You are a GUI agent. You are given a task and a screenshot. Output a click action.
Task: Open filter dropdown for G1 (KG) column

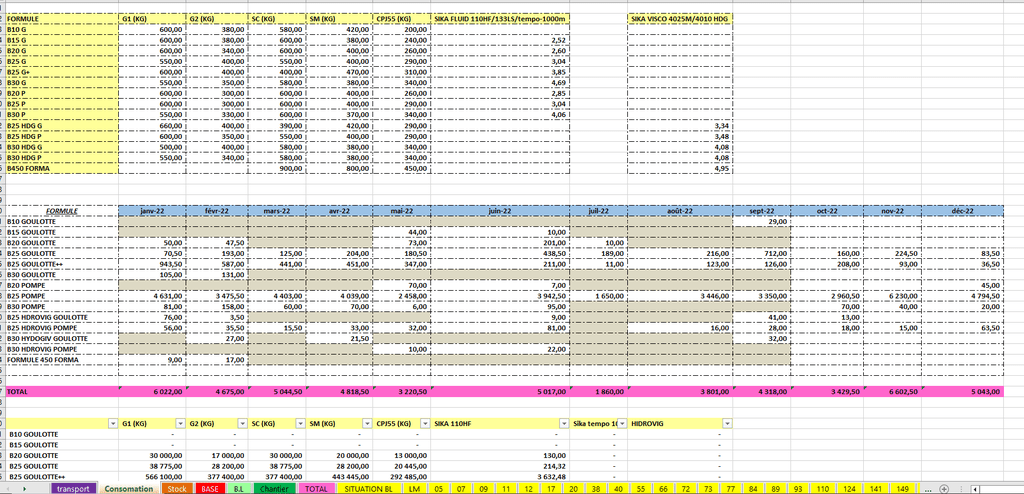[180, 423]
